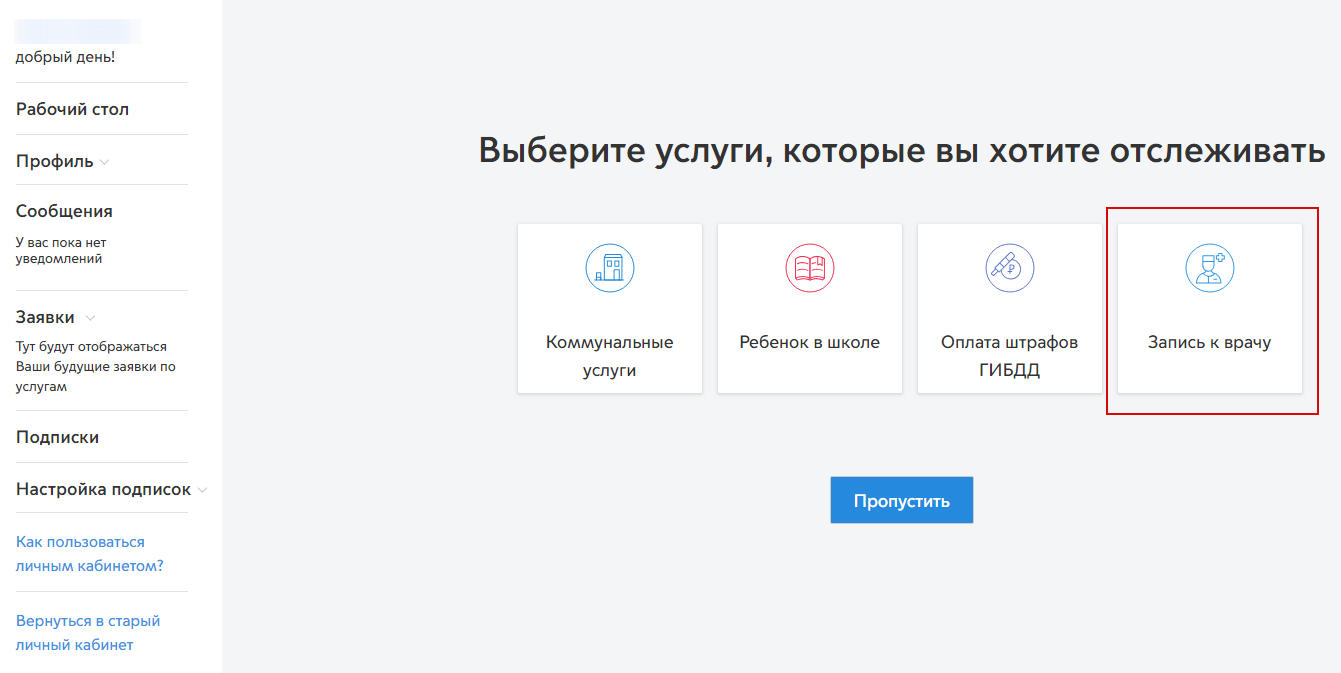The height and width of the screenshot is (673, 1341).
Task: Open Сообщения in the sidebar
Action: 64,211
